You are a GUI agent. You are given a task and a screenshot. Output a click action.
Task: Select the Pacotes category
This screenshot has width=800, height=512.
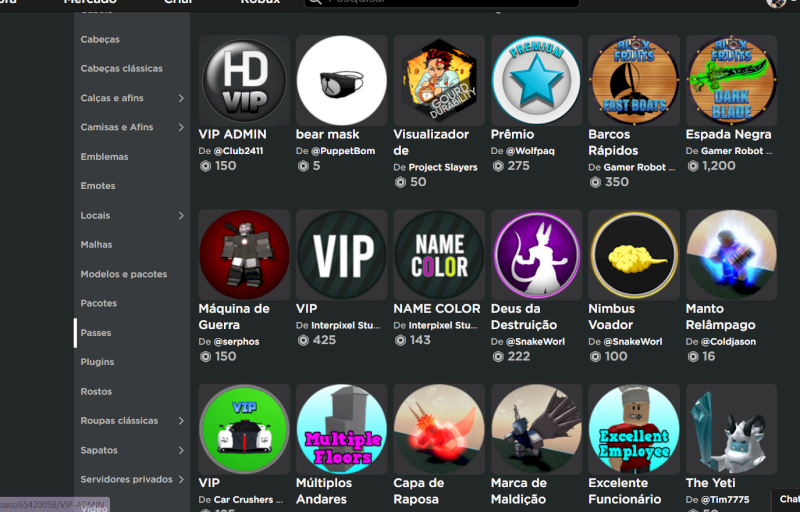[98, 303]
